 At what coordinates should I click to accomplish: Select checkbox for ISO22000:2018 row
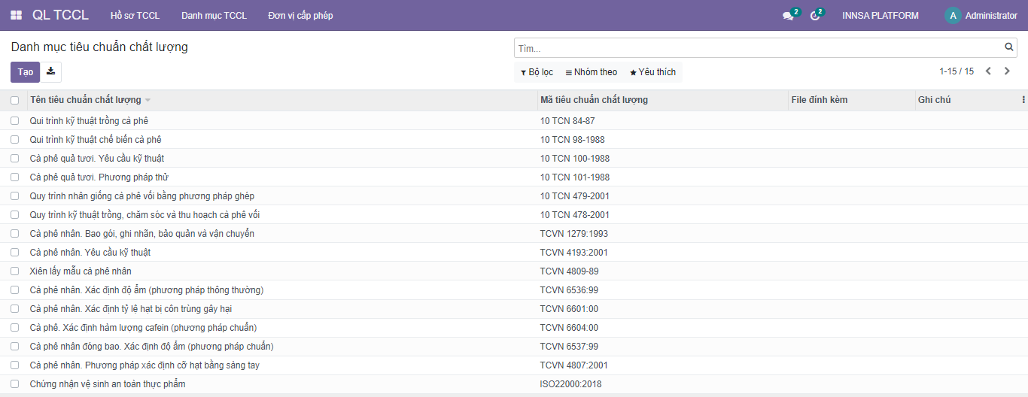pos(14,384)
